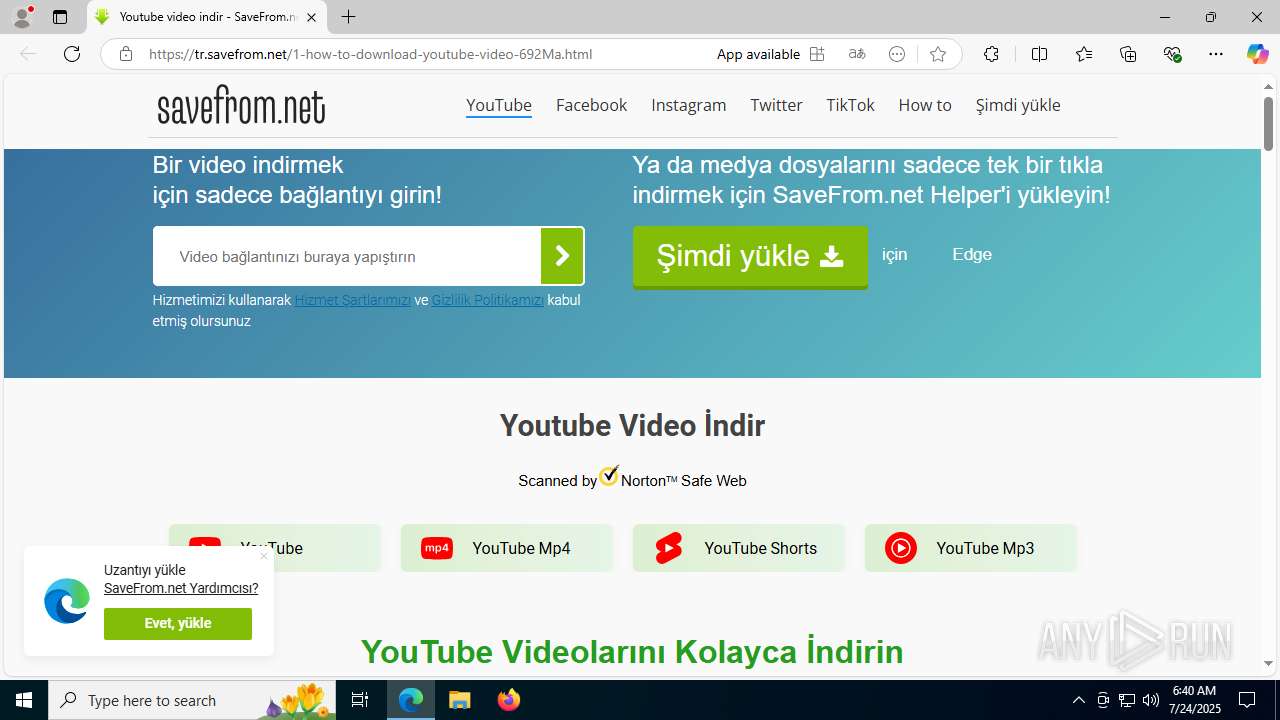1280x720 pixels.
Task: Open taskbar volume control
Action: click(1151, 700)
